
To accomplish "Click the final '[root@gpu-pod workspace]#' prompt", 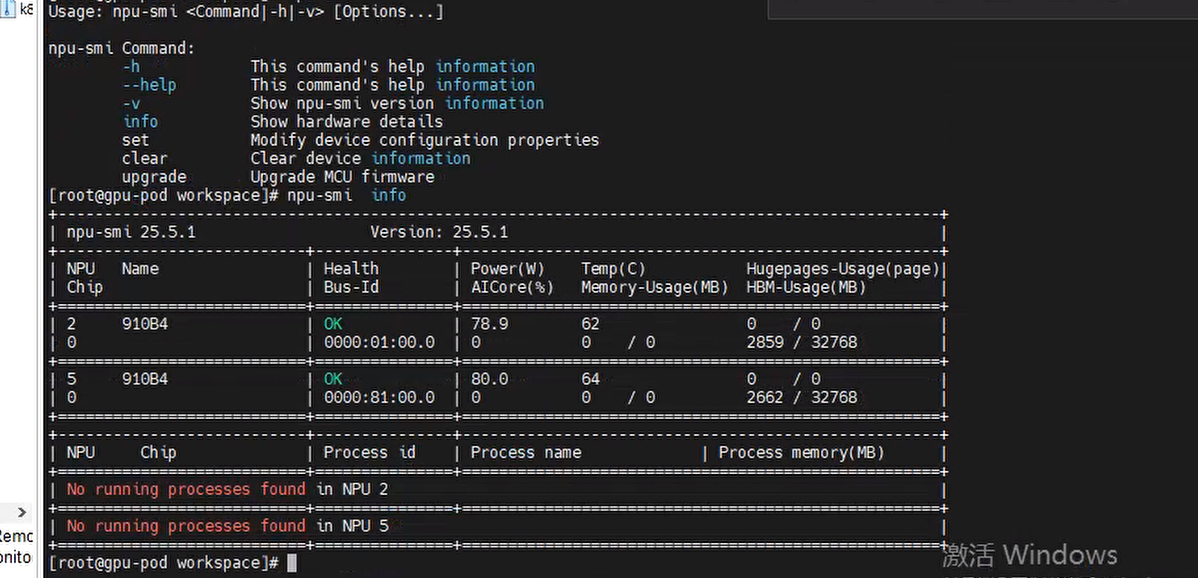I will [x=163, y=563].
